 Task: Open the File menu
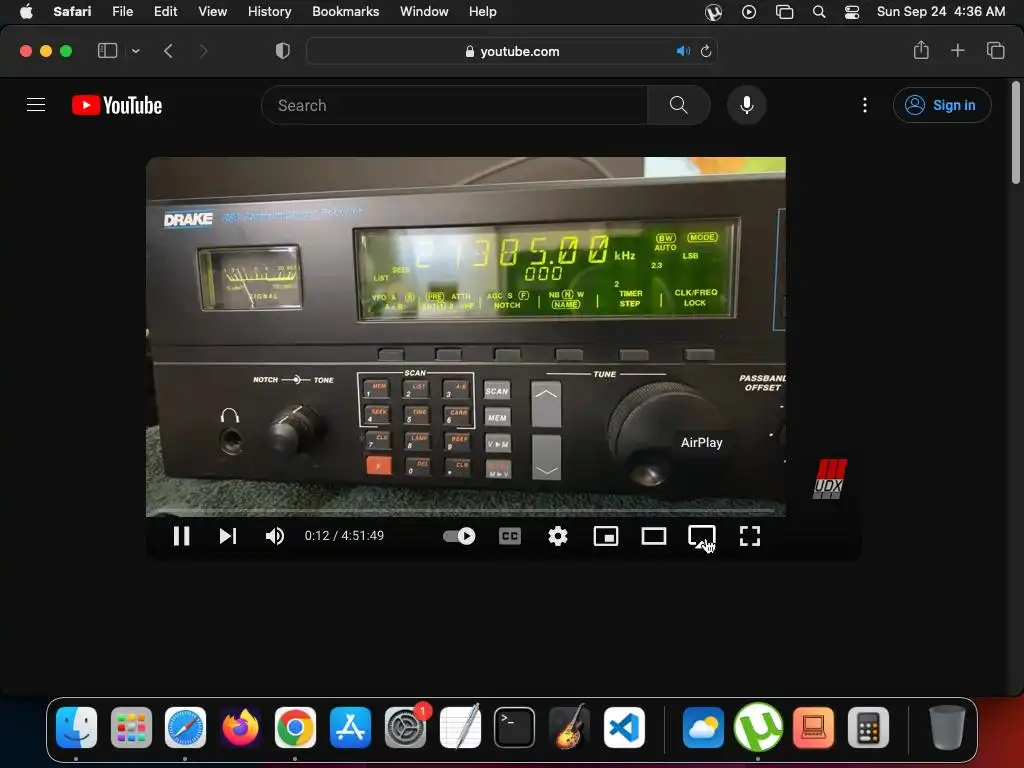point(122,11)
